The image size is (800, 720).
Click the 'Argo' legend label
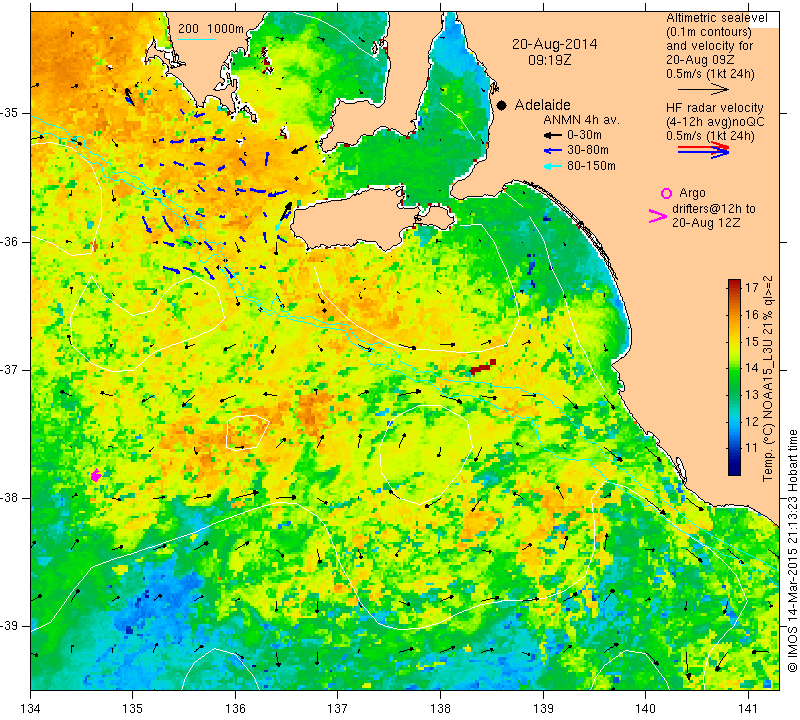click(692, 193)
